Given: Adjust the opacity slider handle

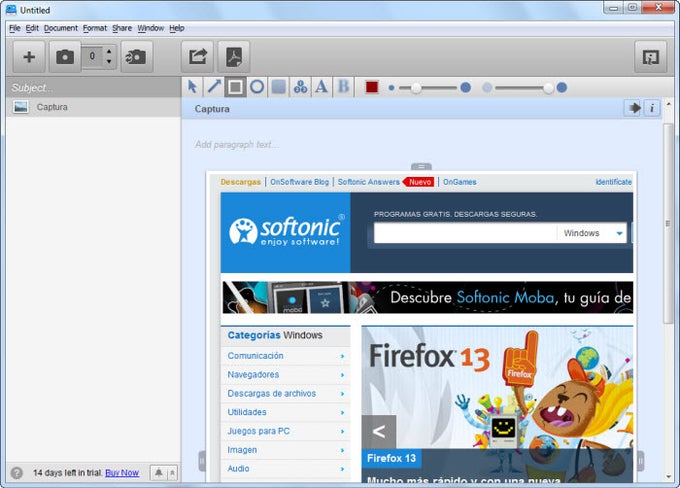Looking at the screenshot, I should tap(549, 88).
